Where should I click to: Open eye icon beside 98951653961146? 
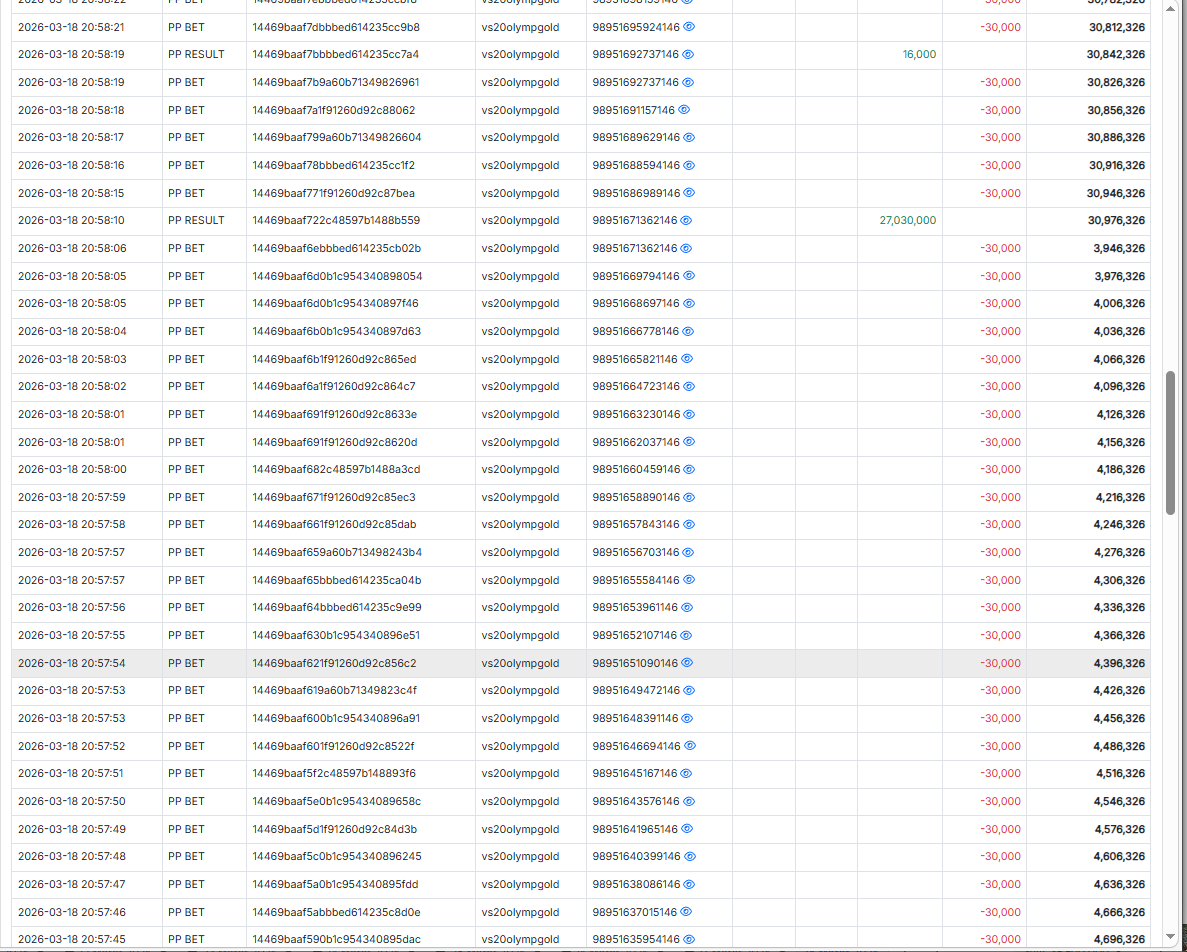(688, 608)
